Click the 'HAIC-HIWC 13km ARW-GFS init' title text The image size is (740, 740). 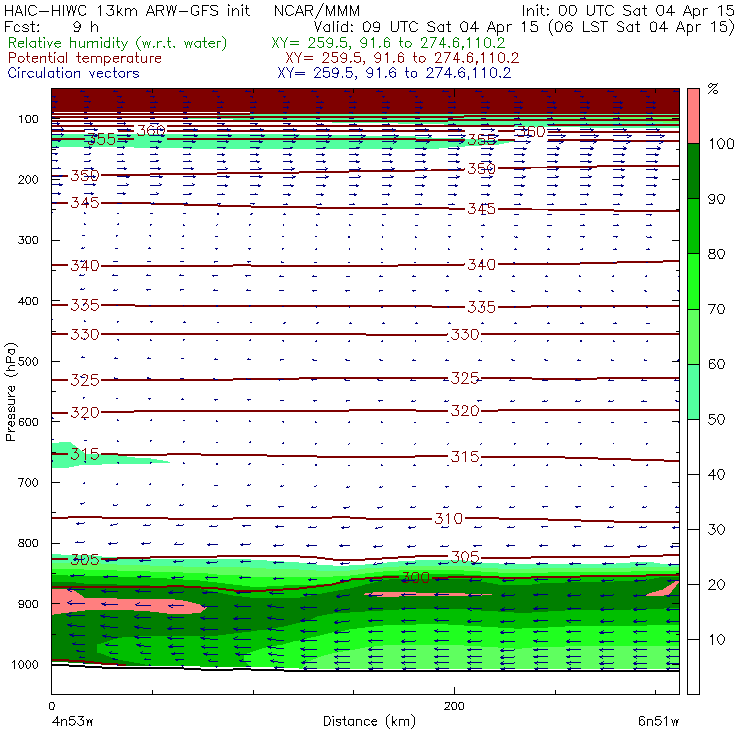click(x=127, y=10)
